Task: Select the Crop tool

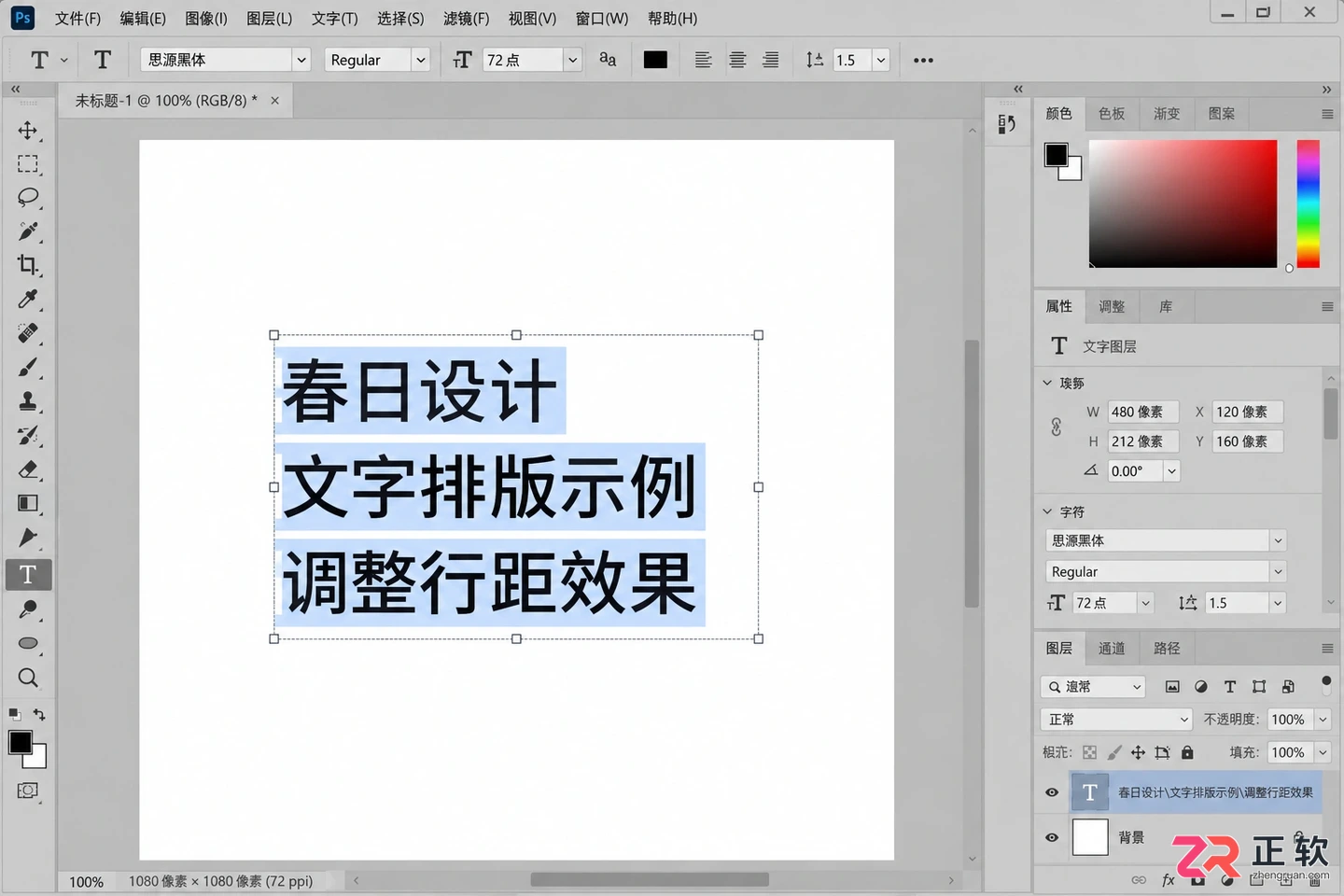Action: click(x=28, y=265)
